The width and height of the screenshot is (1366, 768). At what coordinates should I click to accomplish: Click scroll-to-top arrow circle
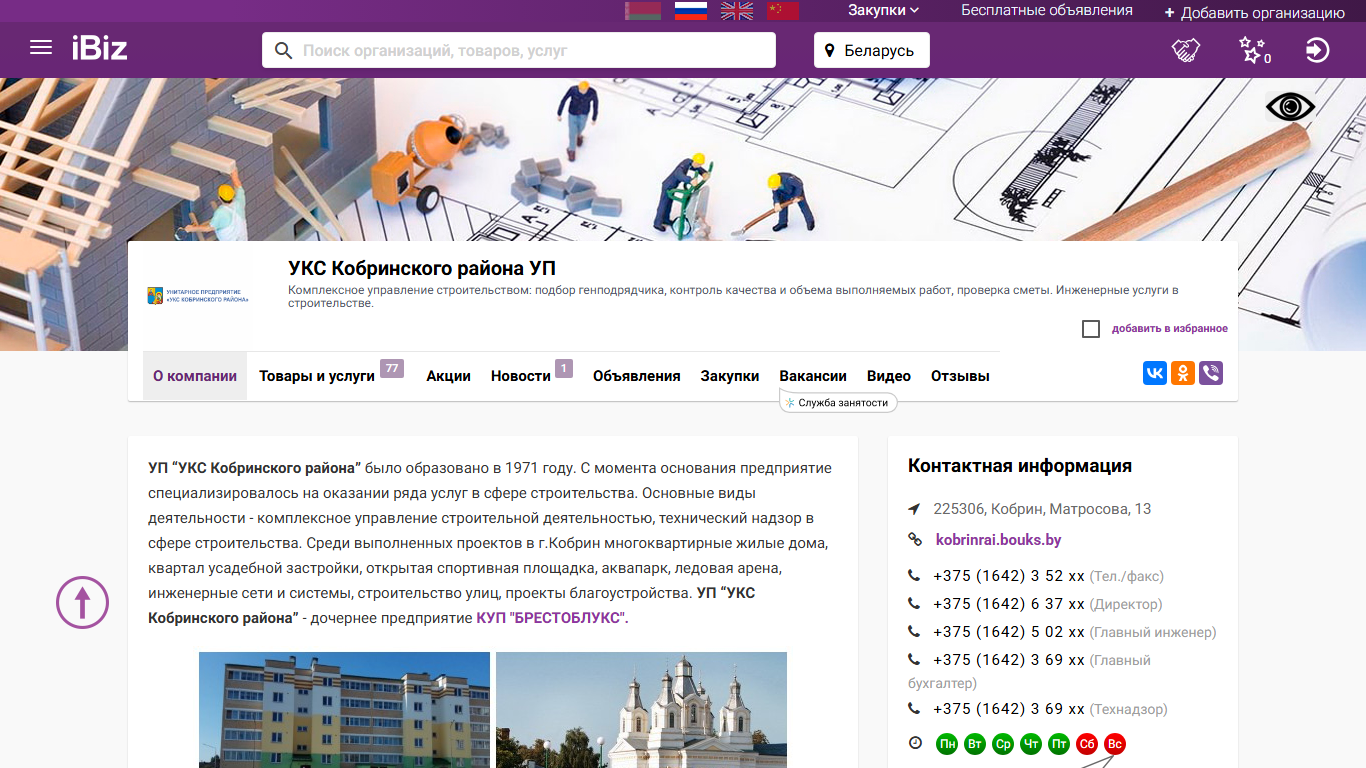click(82, 602)
